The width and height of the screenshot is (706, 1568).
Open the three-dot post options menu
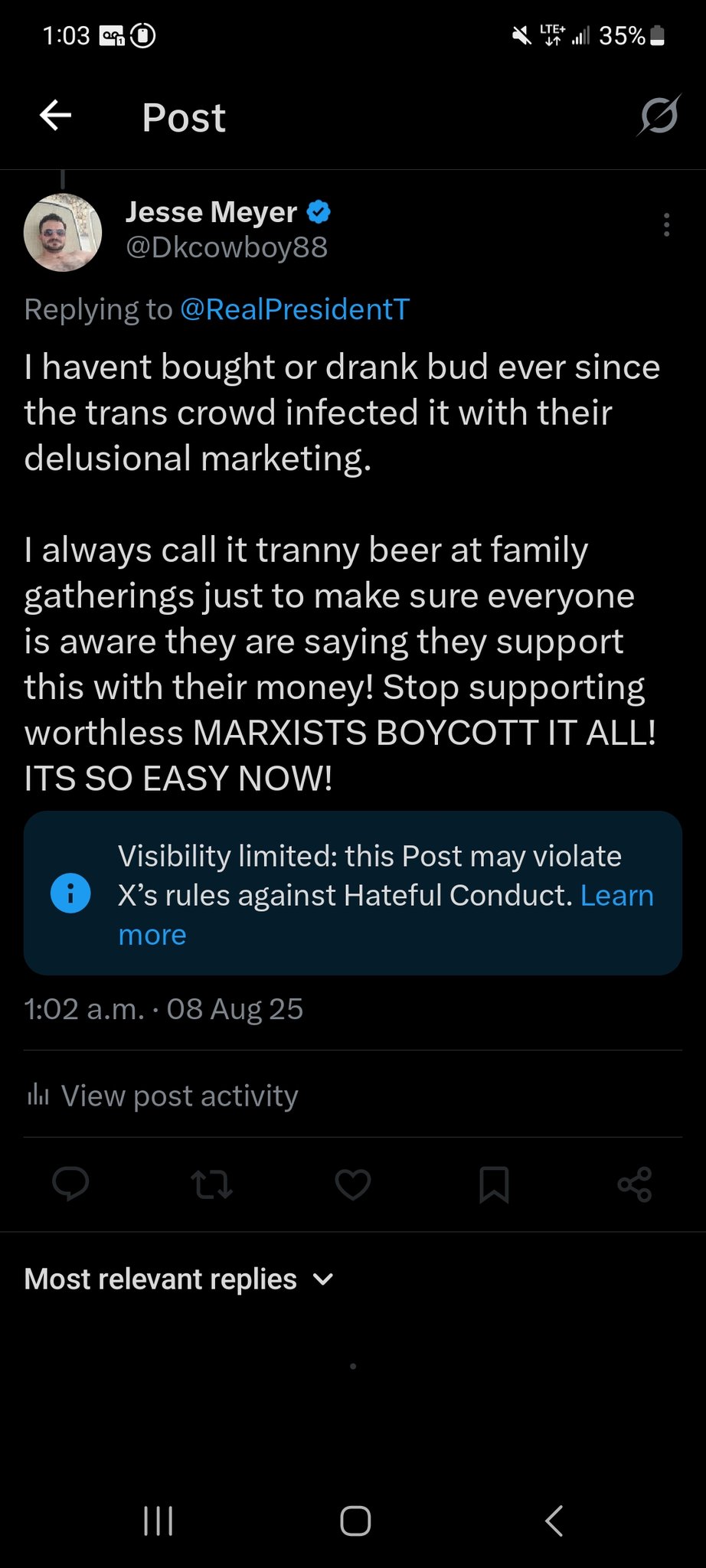coord(667,225)
